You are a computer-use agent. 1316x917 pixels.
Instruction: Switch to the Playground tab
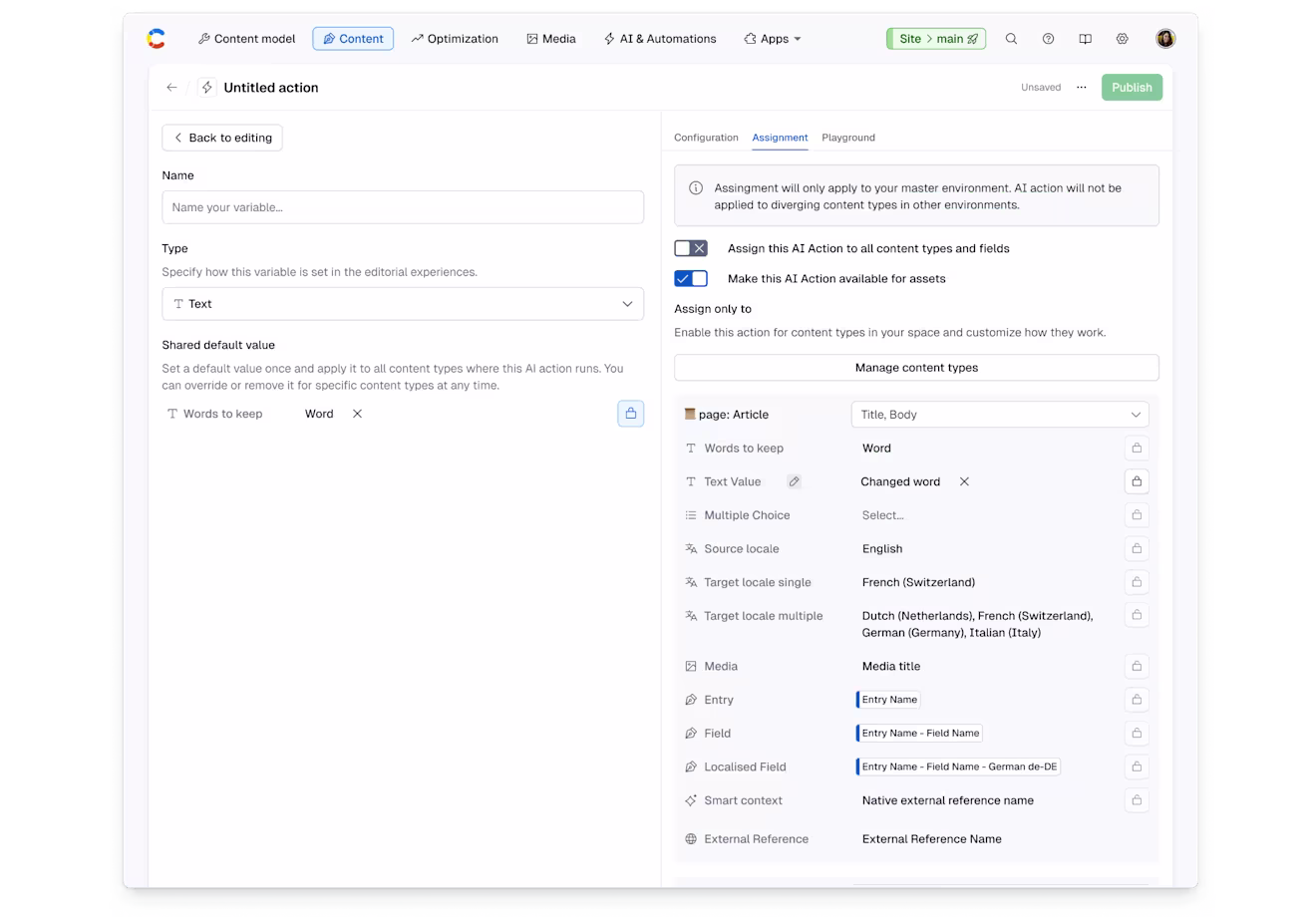point(848,138)
